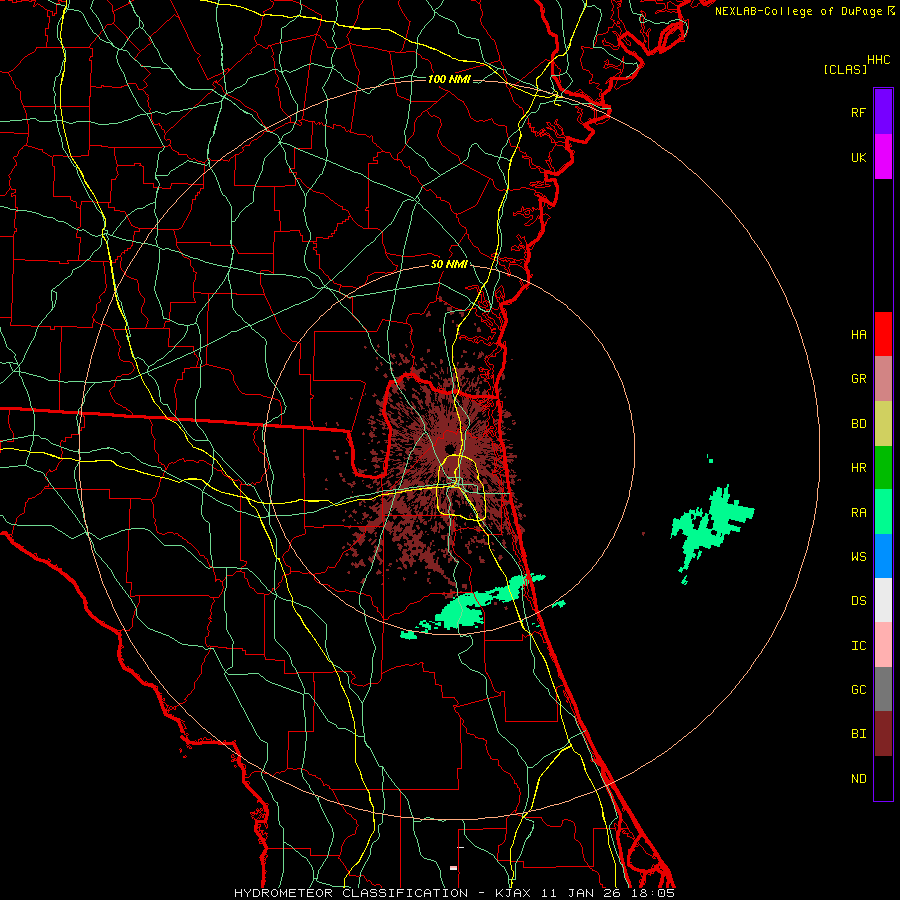Click the small pink echo near bottom center
The height and width of the screenshot is (900, 900).
click(453, 868)
